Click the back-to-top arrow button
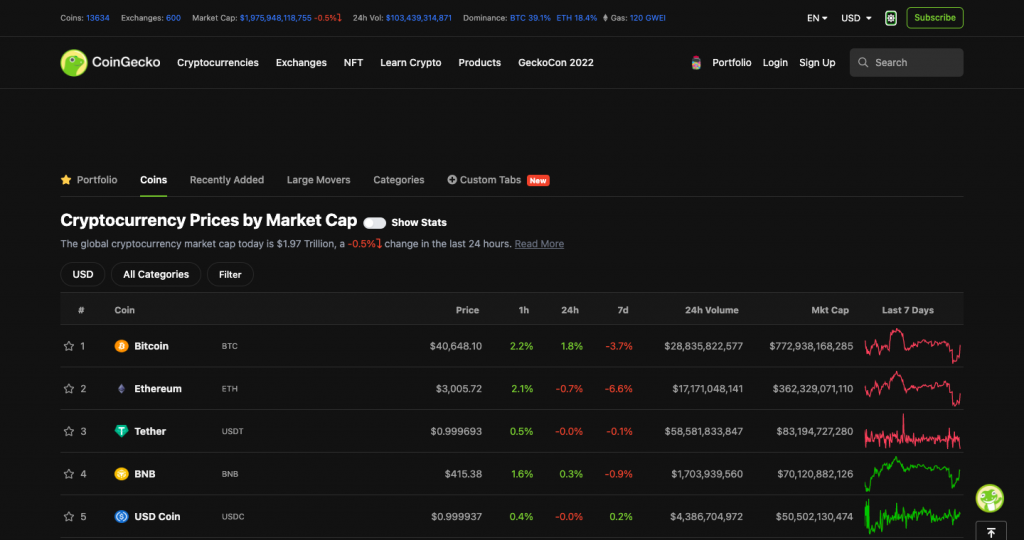The width and height of the screenshot is (1024, 540). [991, 532]
